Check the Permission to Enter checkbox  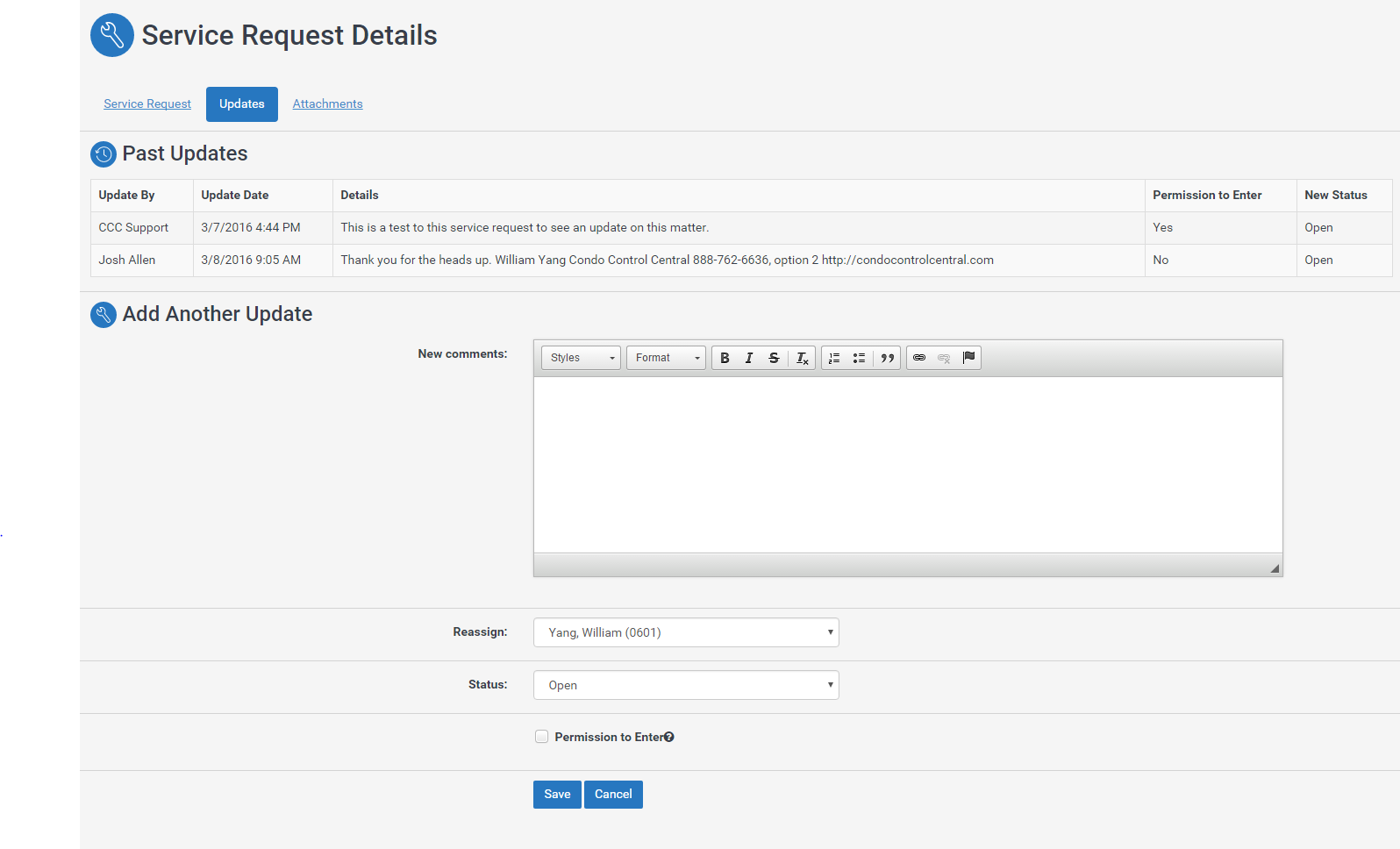[x=542, y=737]
